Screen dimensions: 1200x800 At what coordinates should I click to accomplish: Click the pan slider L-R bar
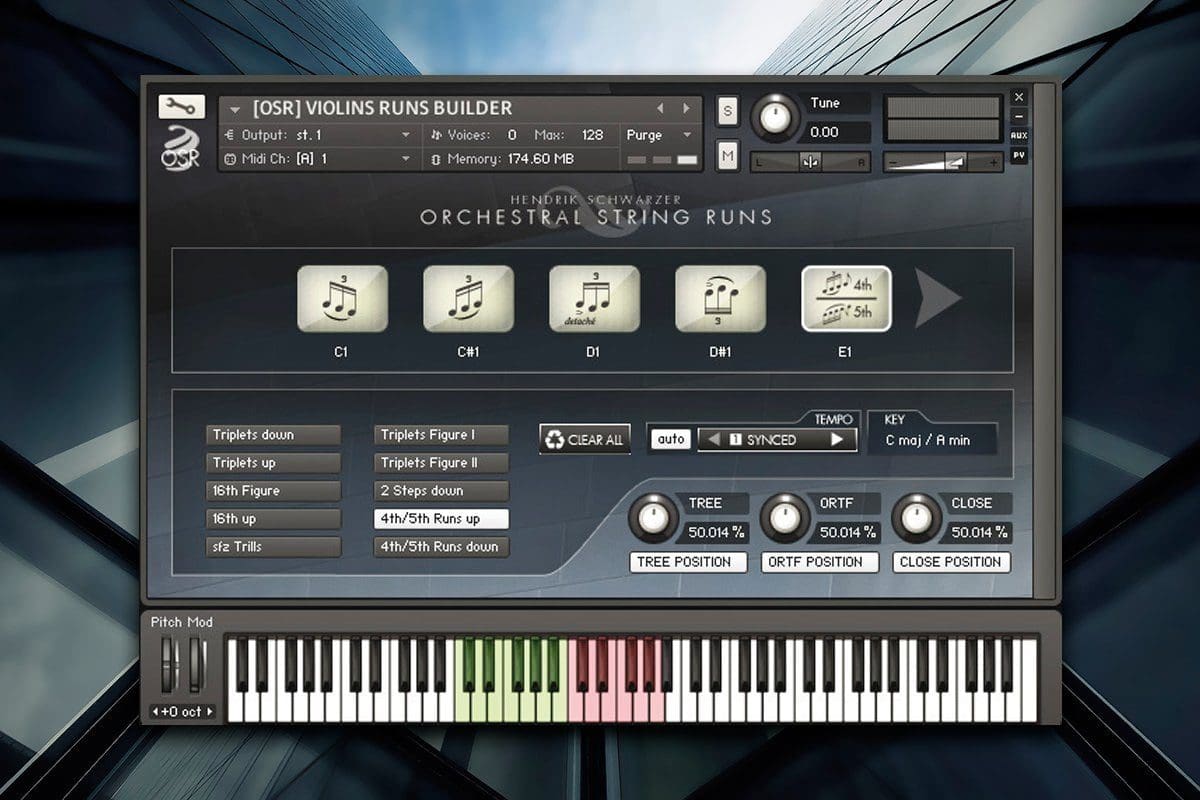(811, 162)
